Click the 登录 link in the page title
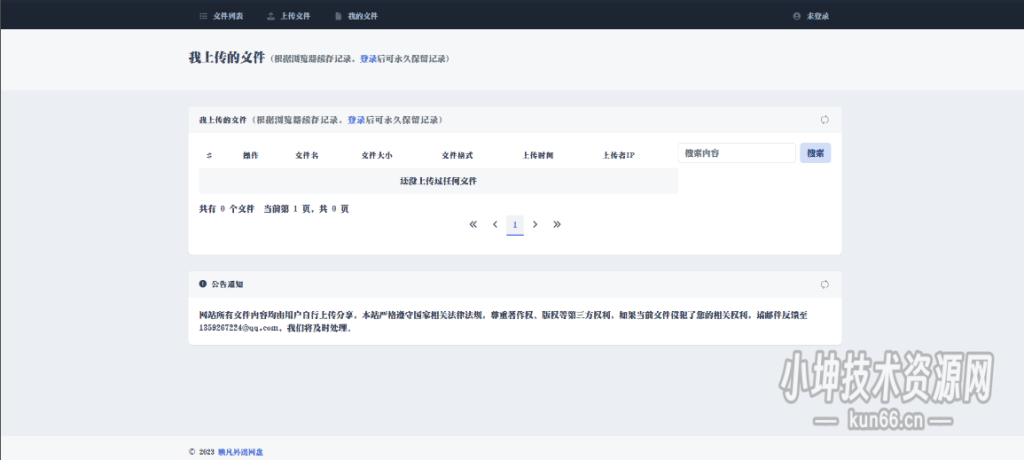This screenshot has width=1024, height=460. [x=368, y=59]
